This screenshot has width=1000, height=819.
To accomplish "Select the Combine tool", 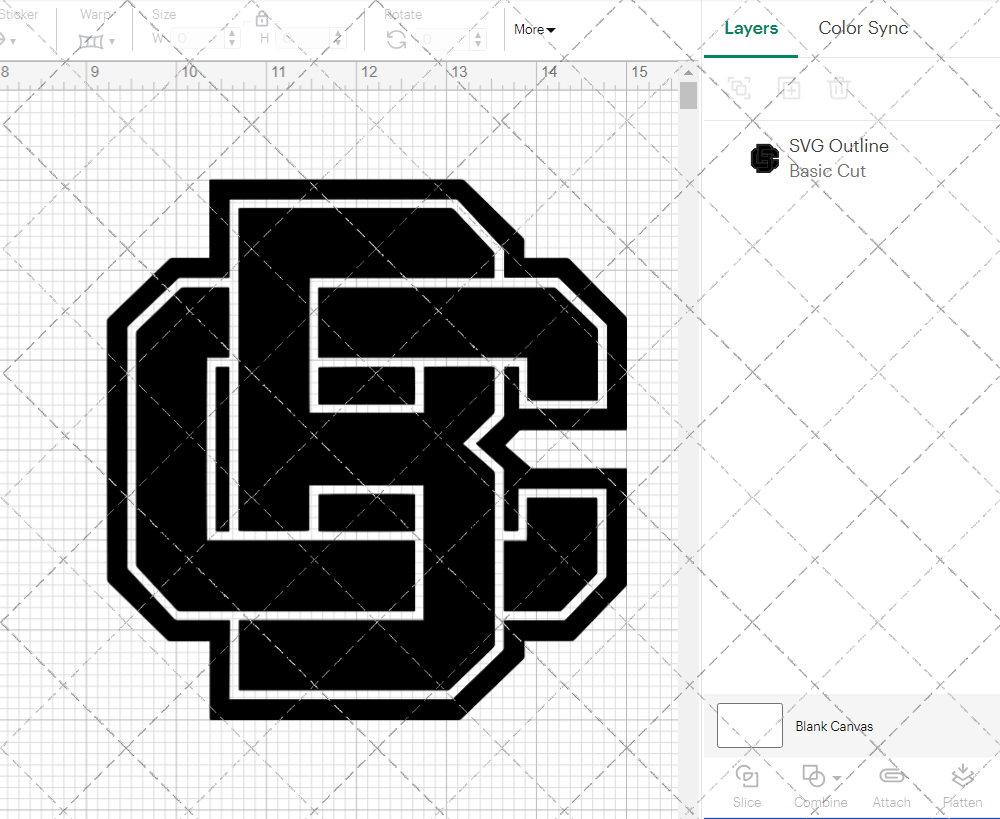I will pyautogui.click(x=813, y=785).
